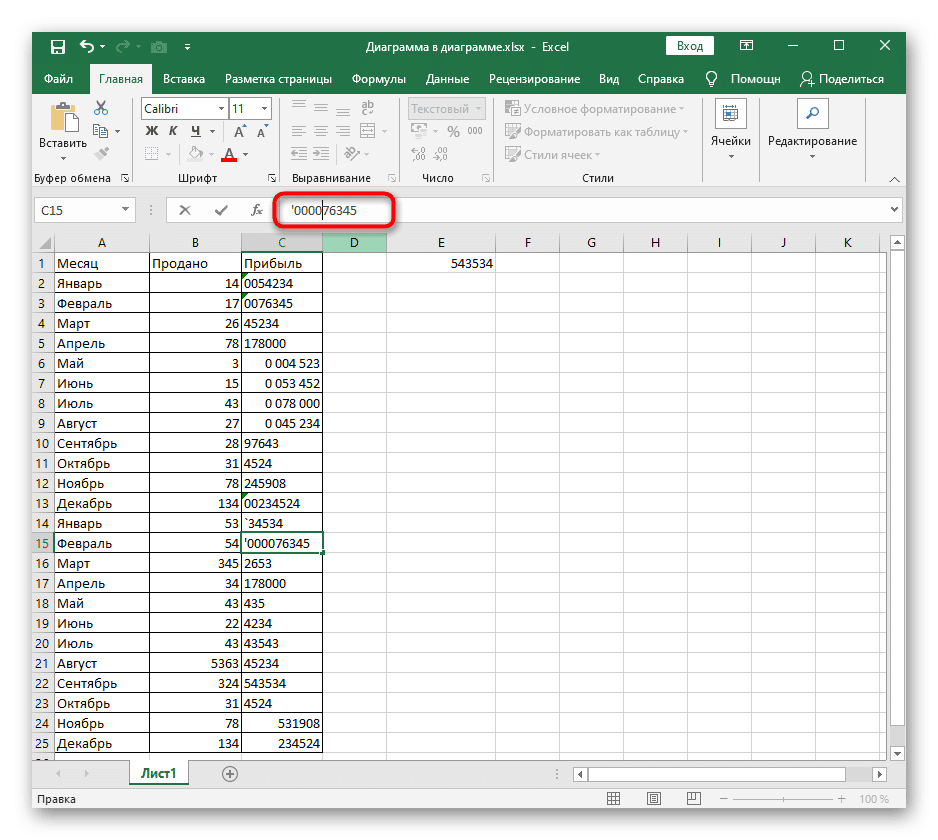Image resolution: width=938 pixels, height=840 pixels.
Task: Expand the Name Box dropdown arrow
Action: pos(125,210)
